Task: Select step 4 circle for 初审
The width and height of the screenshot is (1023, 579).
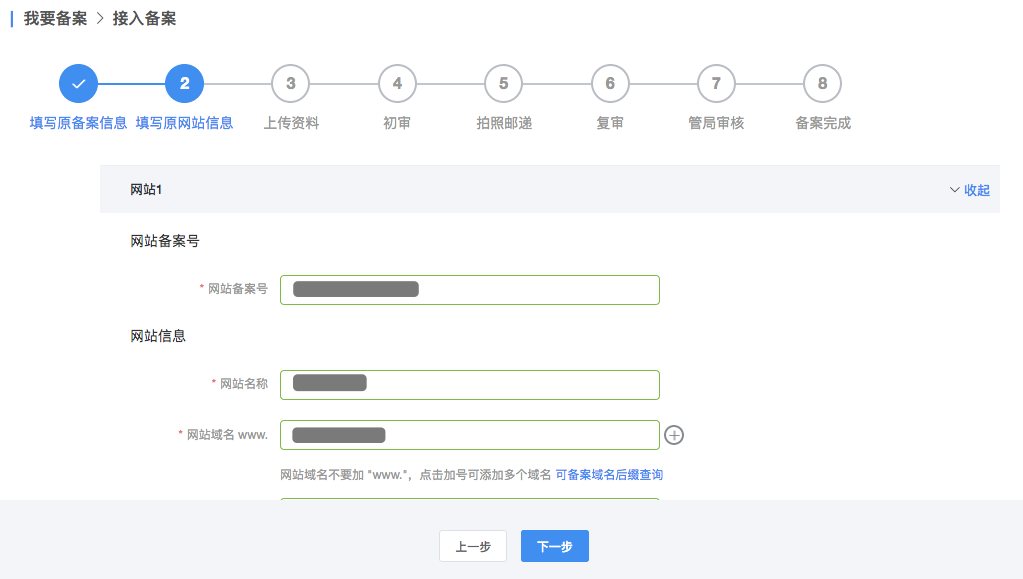Action: tap(397, 84)
